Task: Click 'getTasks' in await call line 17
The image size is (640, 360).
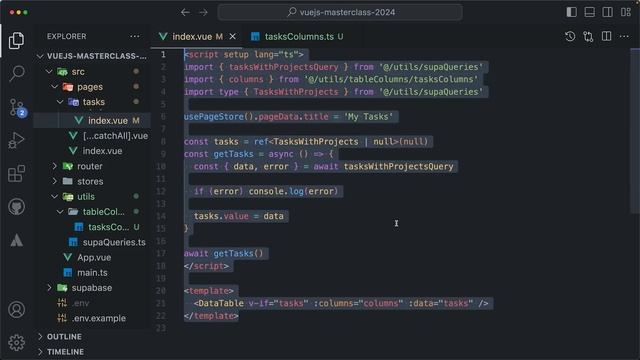Action: [x=233, y=253]
